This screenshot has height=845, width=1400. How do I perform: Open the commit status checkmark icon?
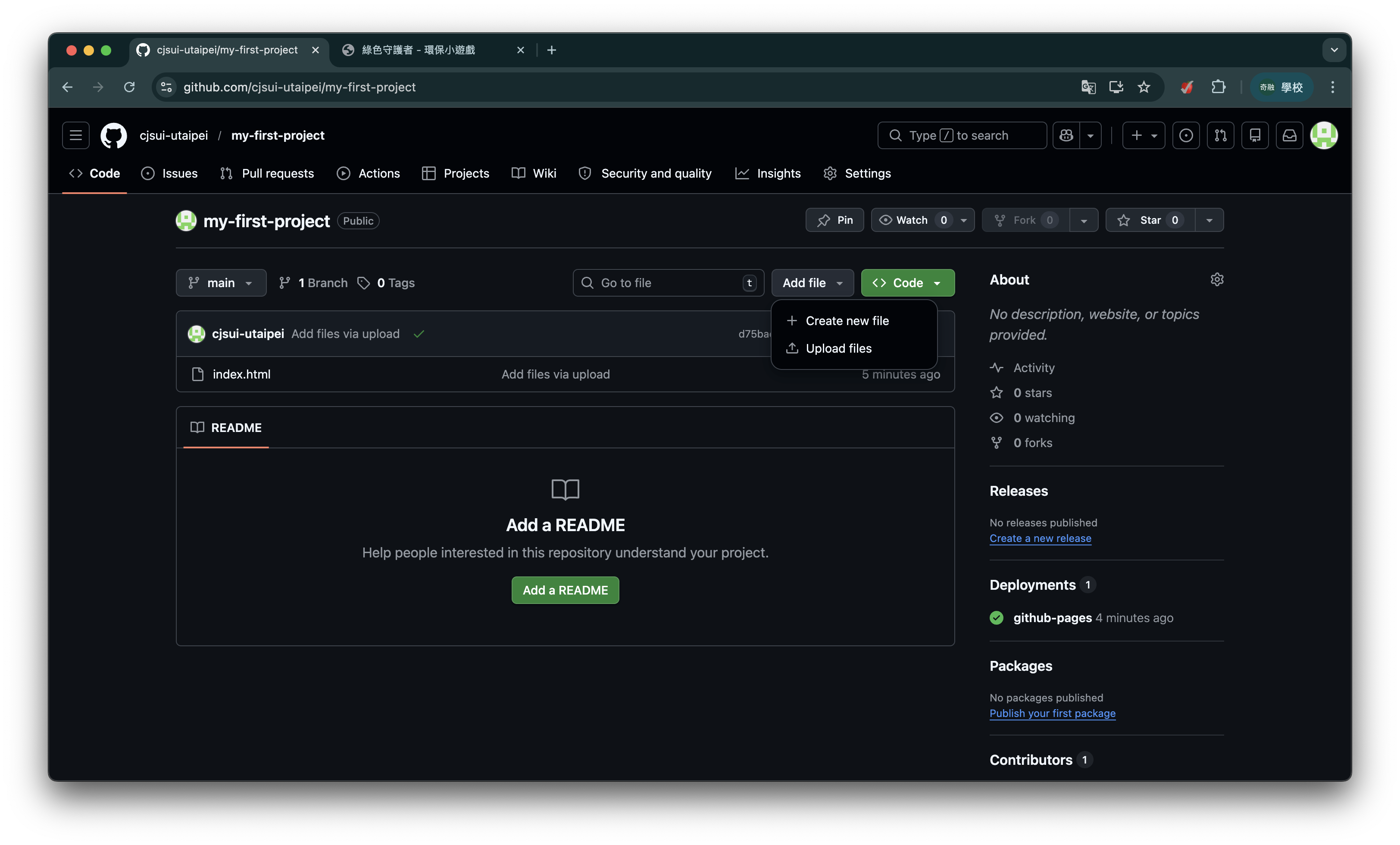(x=419, y=334)
